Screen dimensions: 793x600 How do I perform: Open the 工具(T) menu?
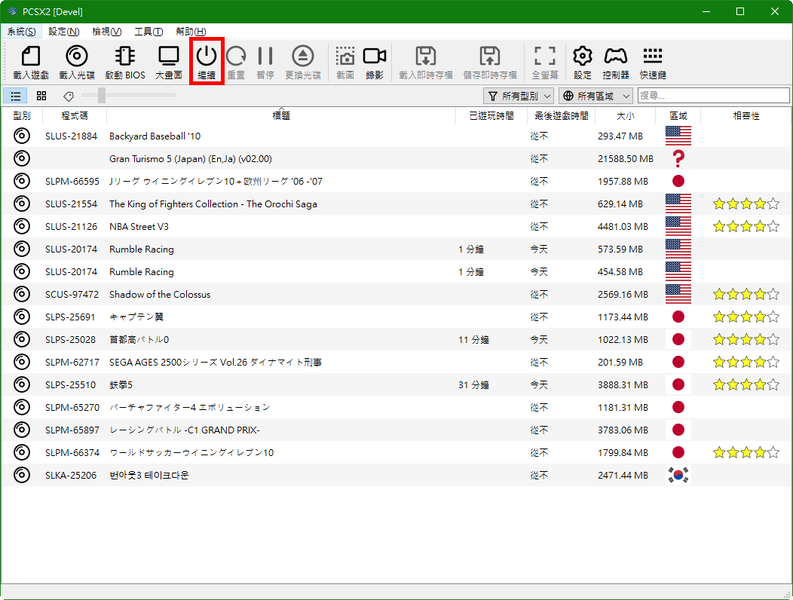(148, 31)
